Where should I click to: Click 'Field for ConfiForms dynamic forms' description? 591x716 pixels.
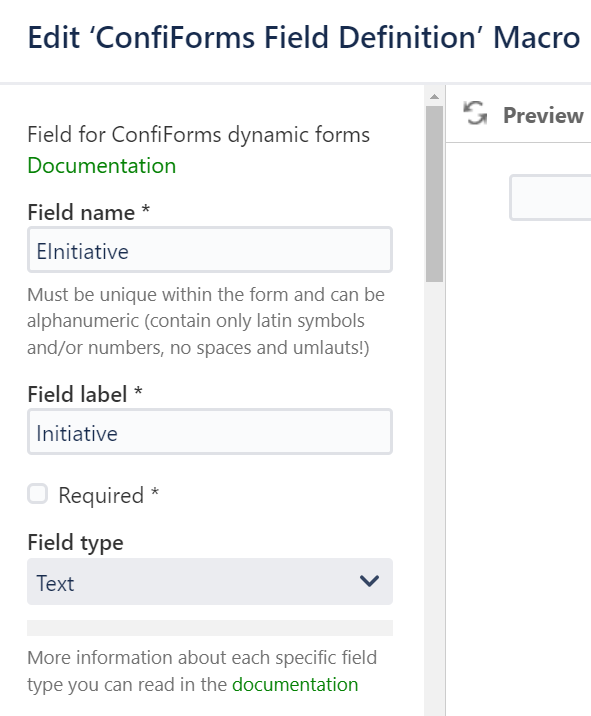[199, 135]
